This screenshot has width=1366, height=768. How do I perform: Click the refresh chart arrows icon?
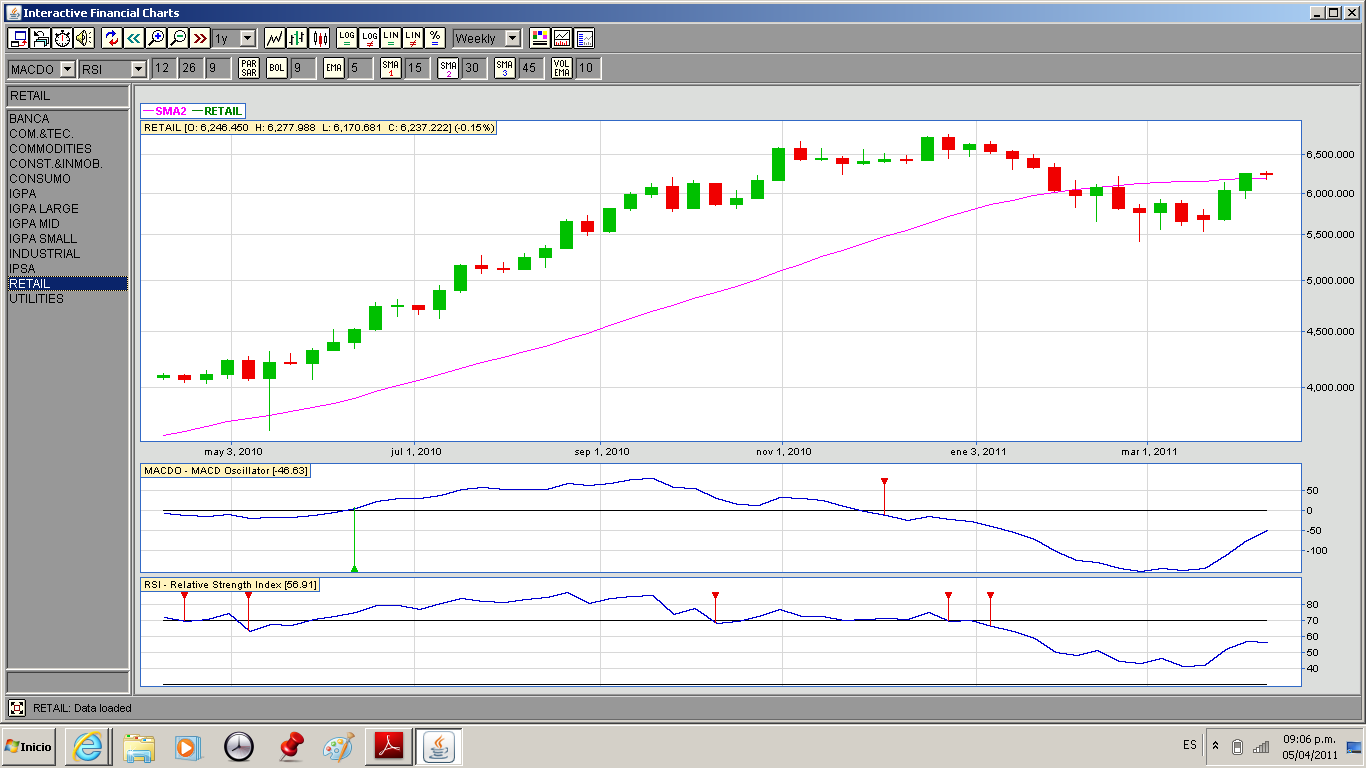[x=112, y=38]
